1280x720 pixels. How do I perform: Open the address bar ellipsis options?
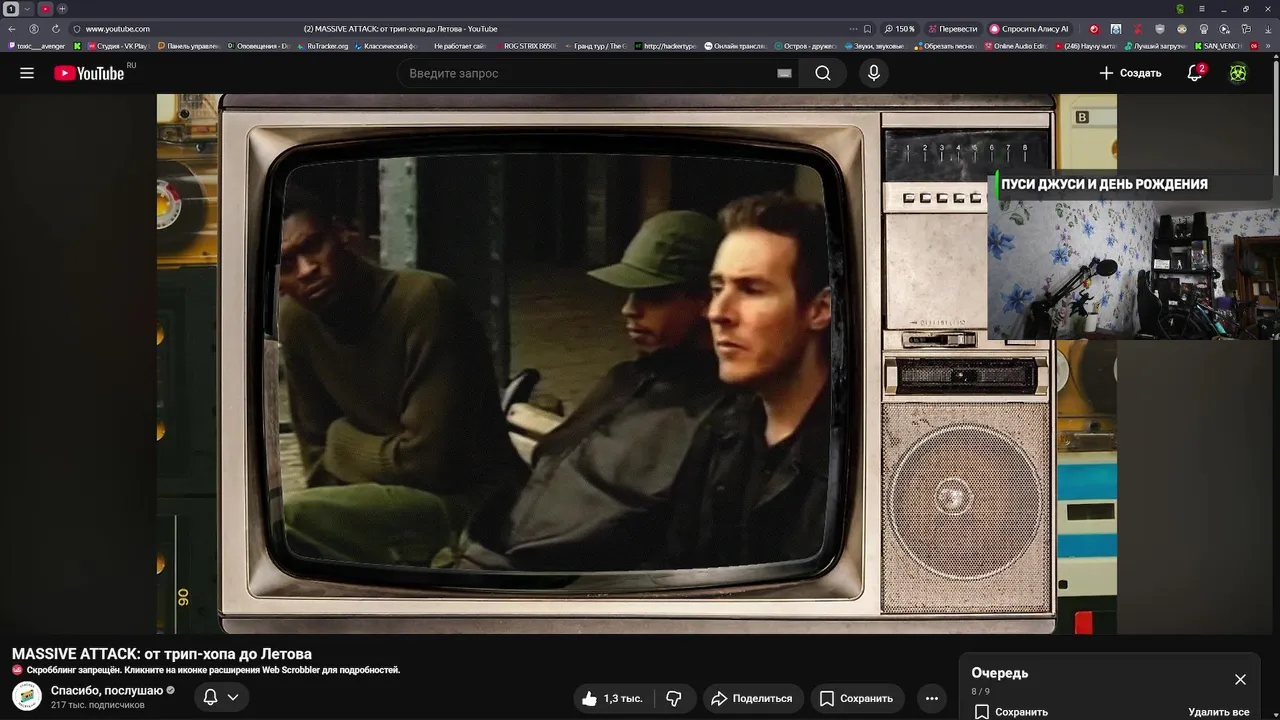[x=853, y=29]
